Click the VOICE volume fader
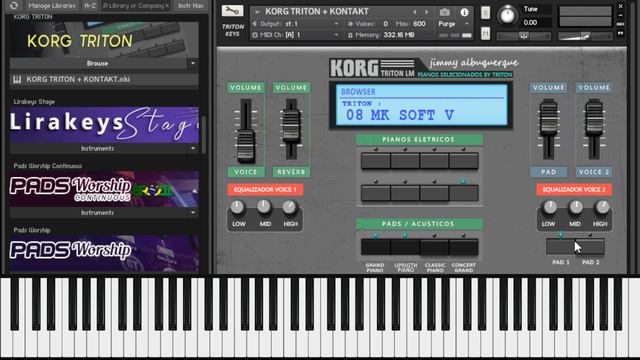Image resolution: width=640 pixels, height=360 pixels. [245, 145]
